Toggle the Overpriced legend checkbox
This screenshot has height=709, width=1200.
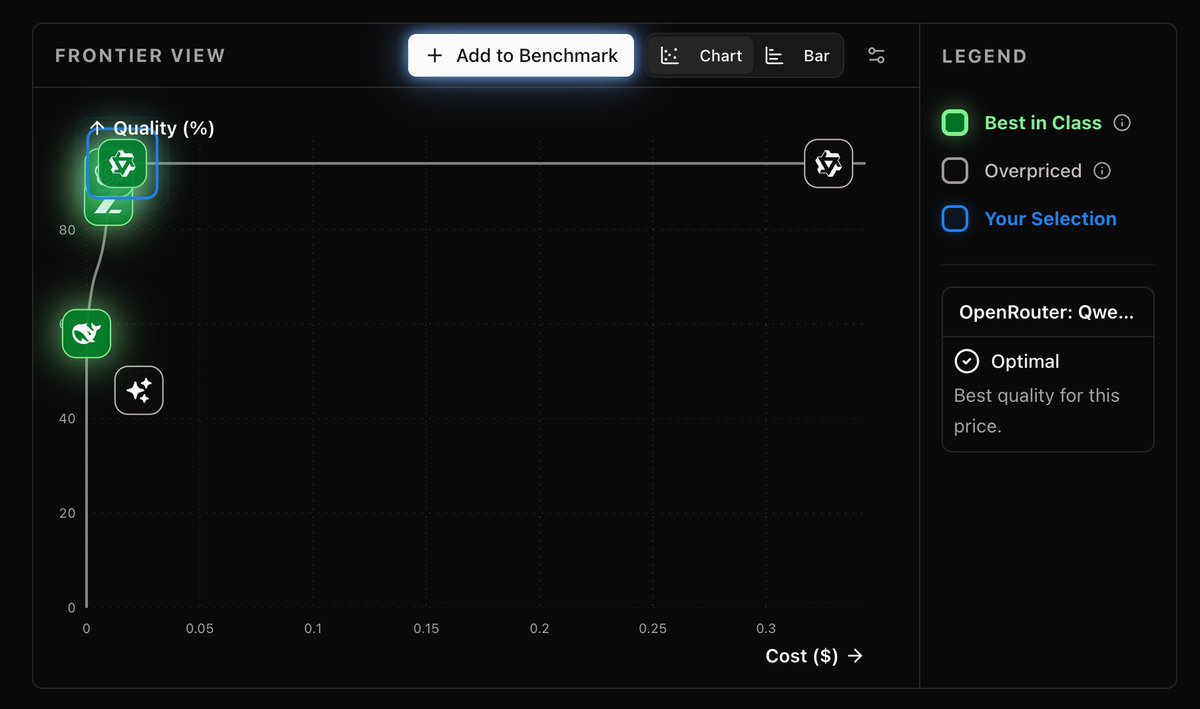coord(955,171)
